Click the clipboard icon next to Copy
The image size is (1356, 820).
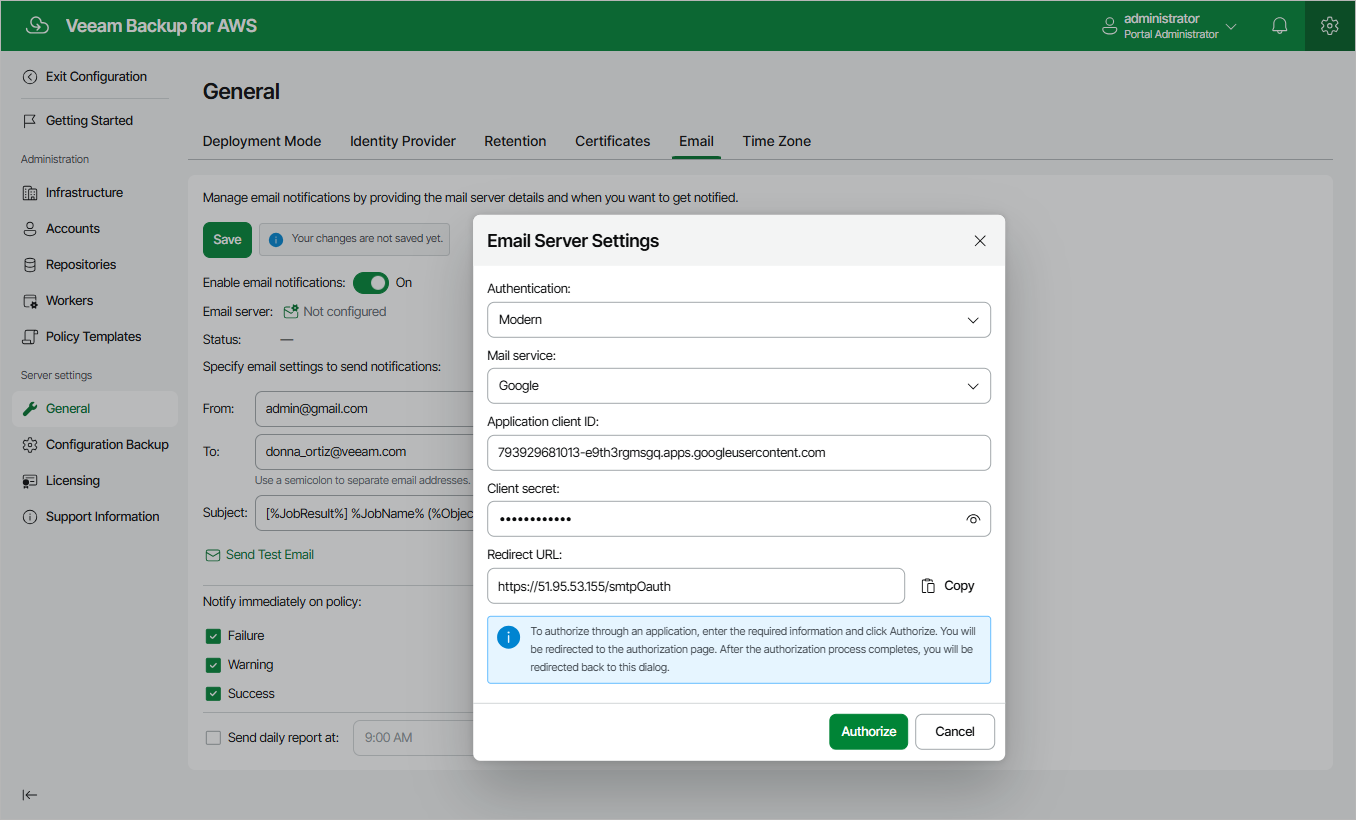[x=929, y=586]
